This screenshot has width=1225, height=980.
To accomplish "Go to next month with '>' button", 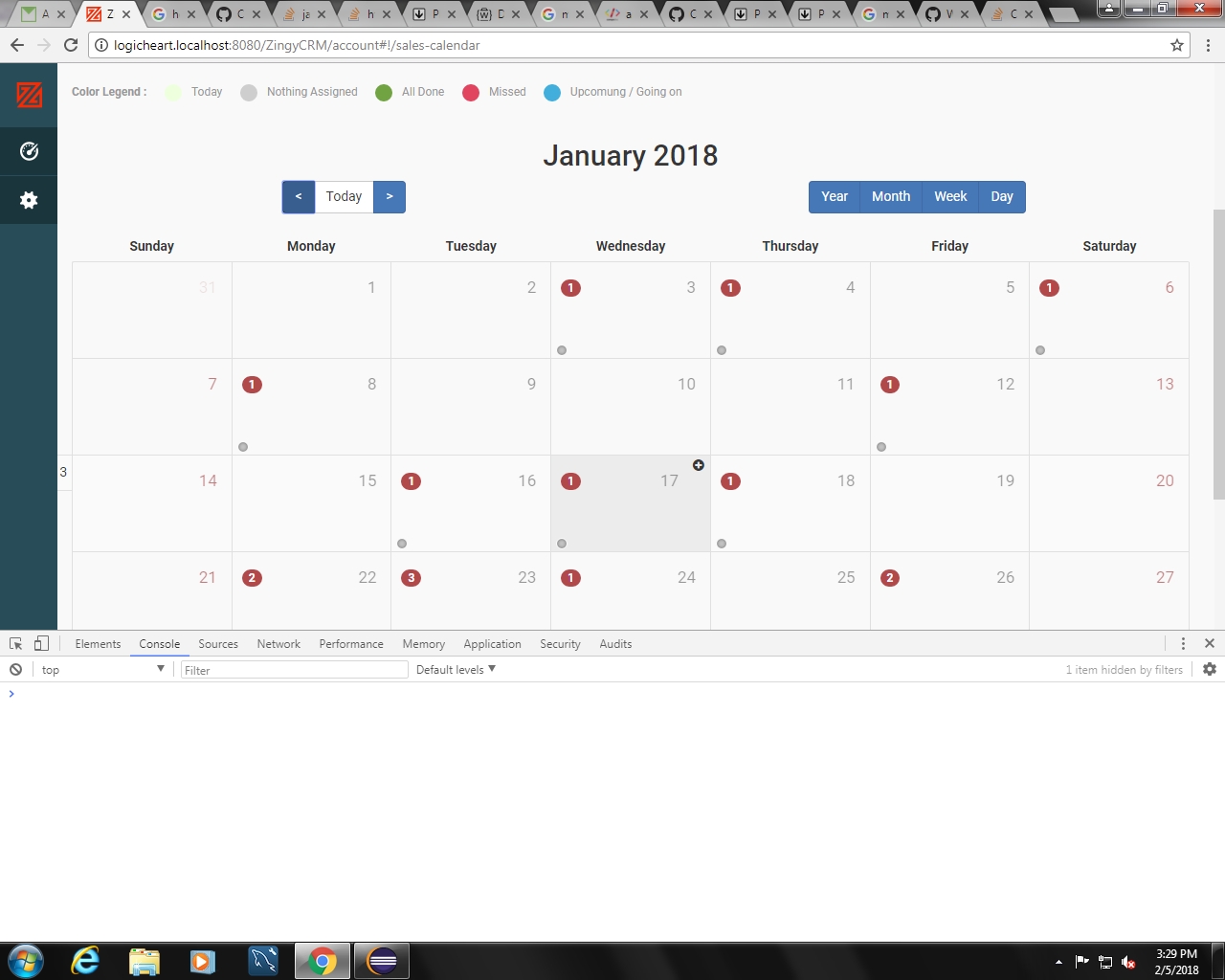I will (x=390, y=196).
